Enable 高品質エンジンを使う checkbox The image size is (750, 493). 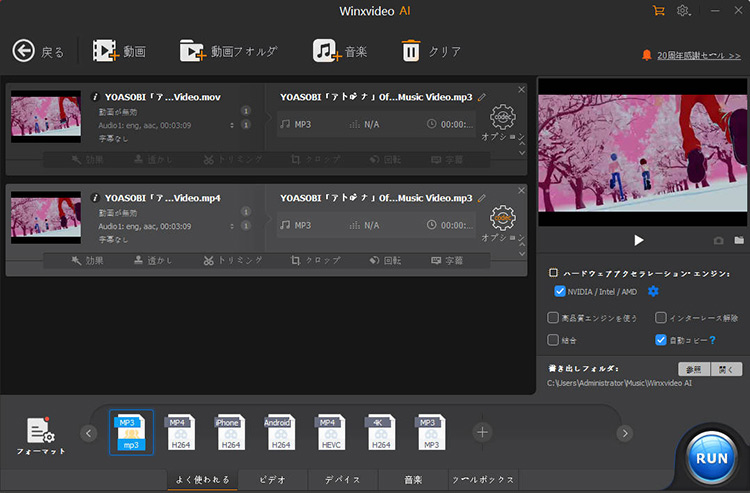coord(553,318)
